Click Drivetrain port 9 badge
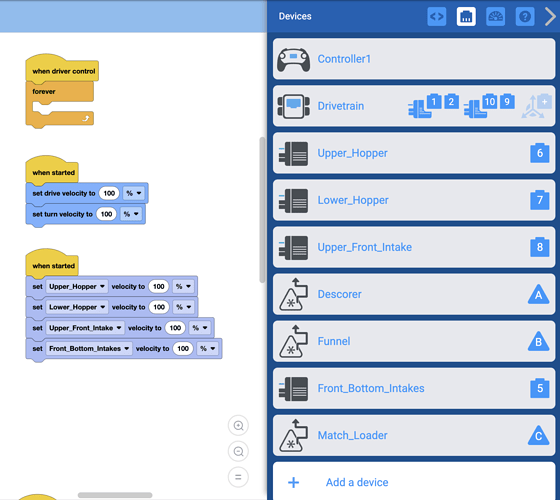This screenshot has height=500, width=560. [507, 102]
